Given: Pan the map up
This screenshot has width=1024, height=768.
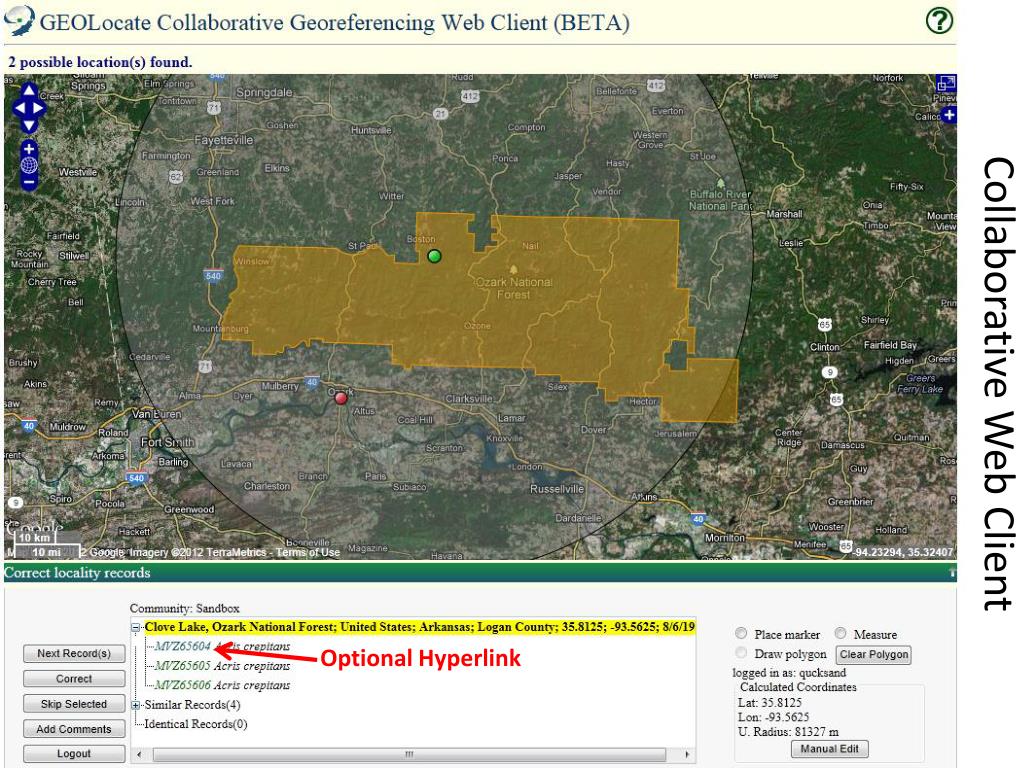Looking at the screenshot, I should click(29, 91).
